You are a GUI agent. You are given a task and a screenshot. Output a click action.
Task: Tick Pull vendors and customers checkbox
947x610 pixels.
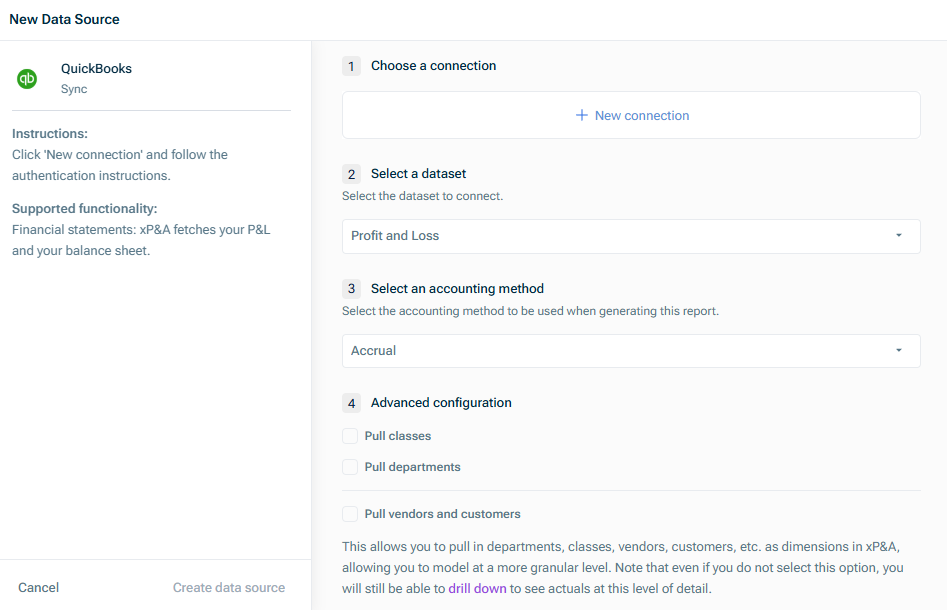click(x=350, y=514)
